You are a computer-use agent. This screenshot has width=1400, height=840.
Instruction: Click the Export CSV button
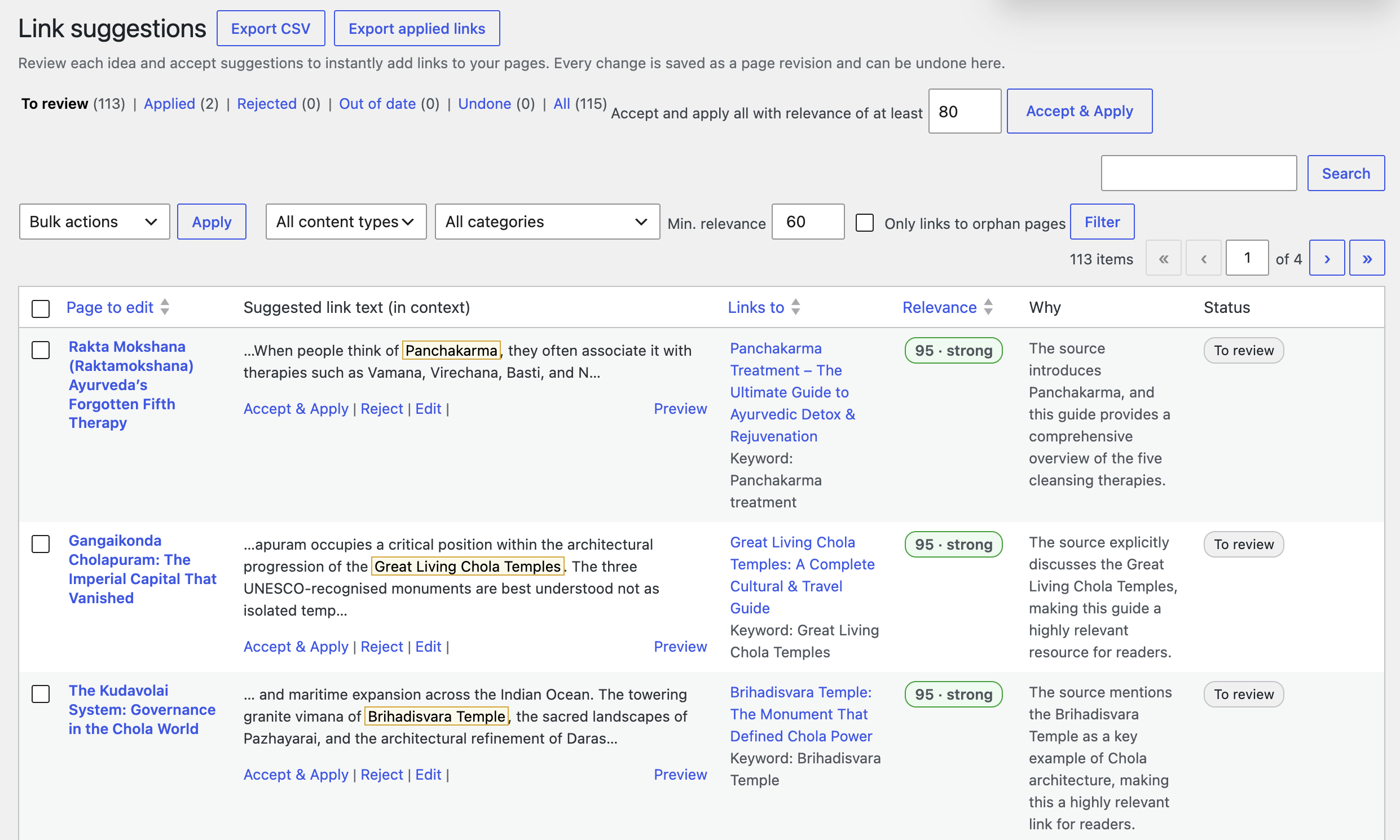tap(271, 28)
